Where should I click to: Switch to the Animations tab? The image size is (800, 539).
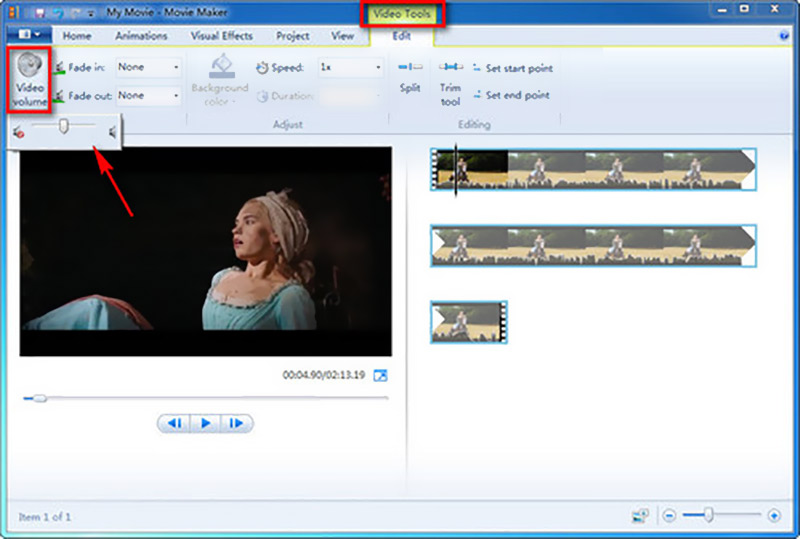click(141, 36)
